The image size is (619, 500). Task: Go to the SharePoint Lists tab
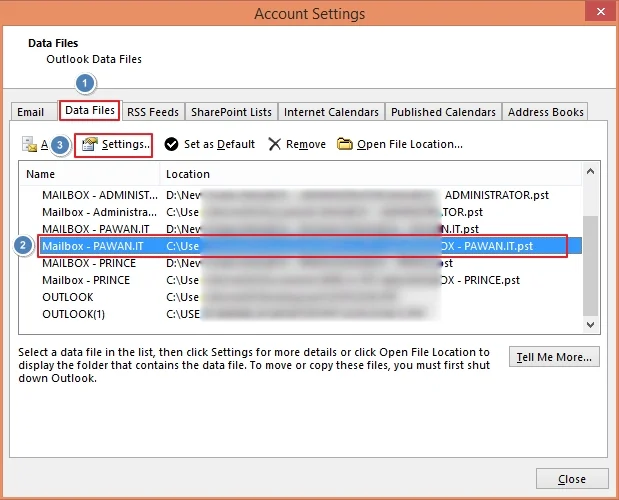[231, 112]
